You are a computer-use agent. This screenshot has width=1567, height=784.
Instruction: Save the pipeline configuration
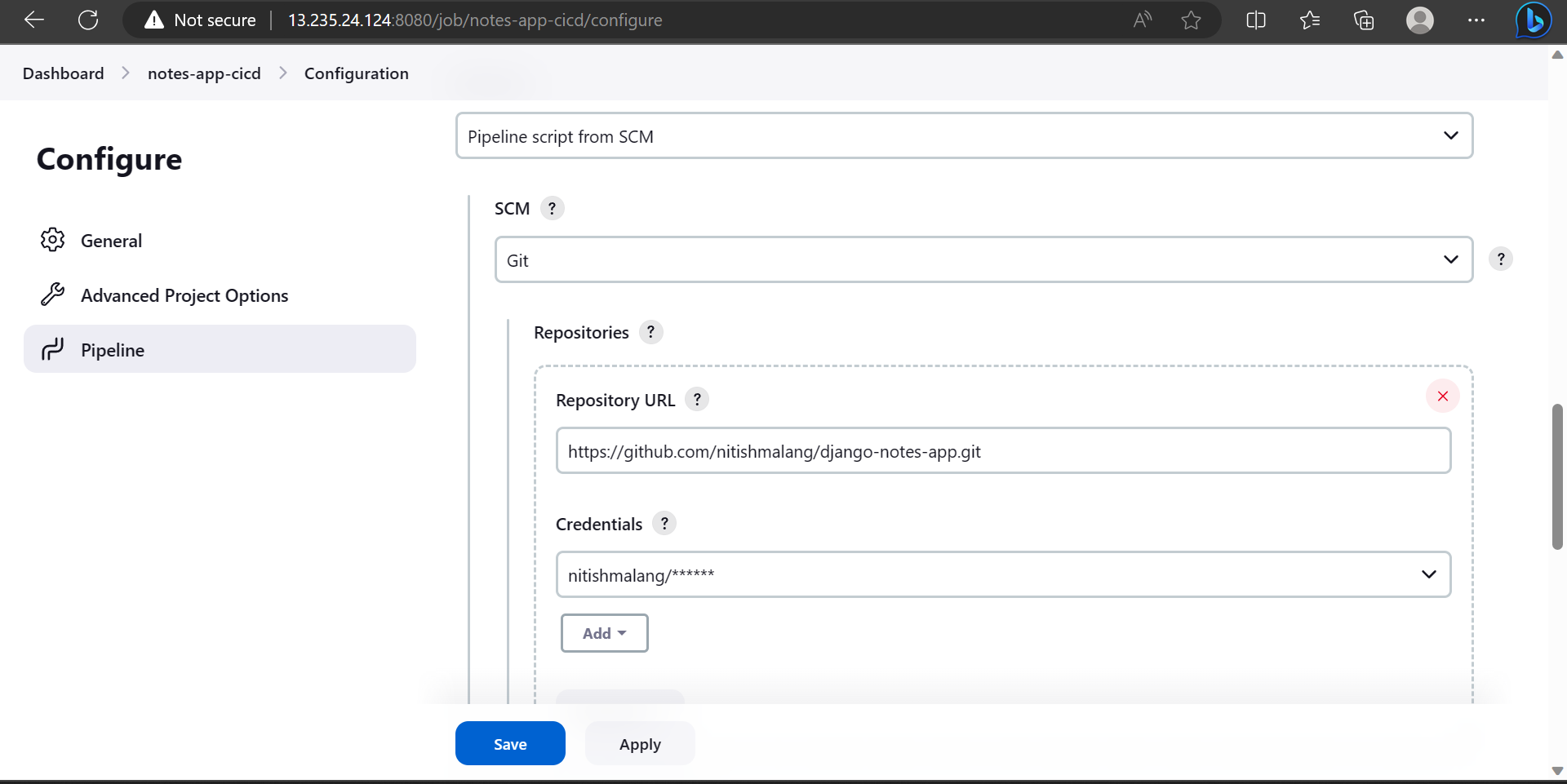pyautogui.click(x=509, y=743)
